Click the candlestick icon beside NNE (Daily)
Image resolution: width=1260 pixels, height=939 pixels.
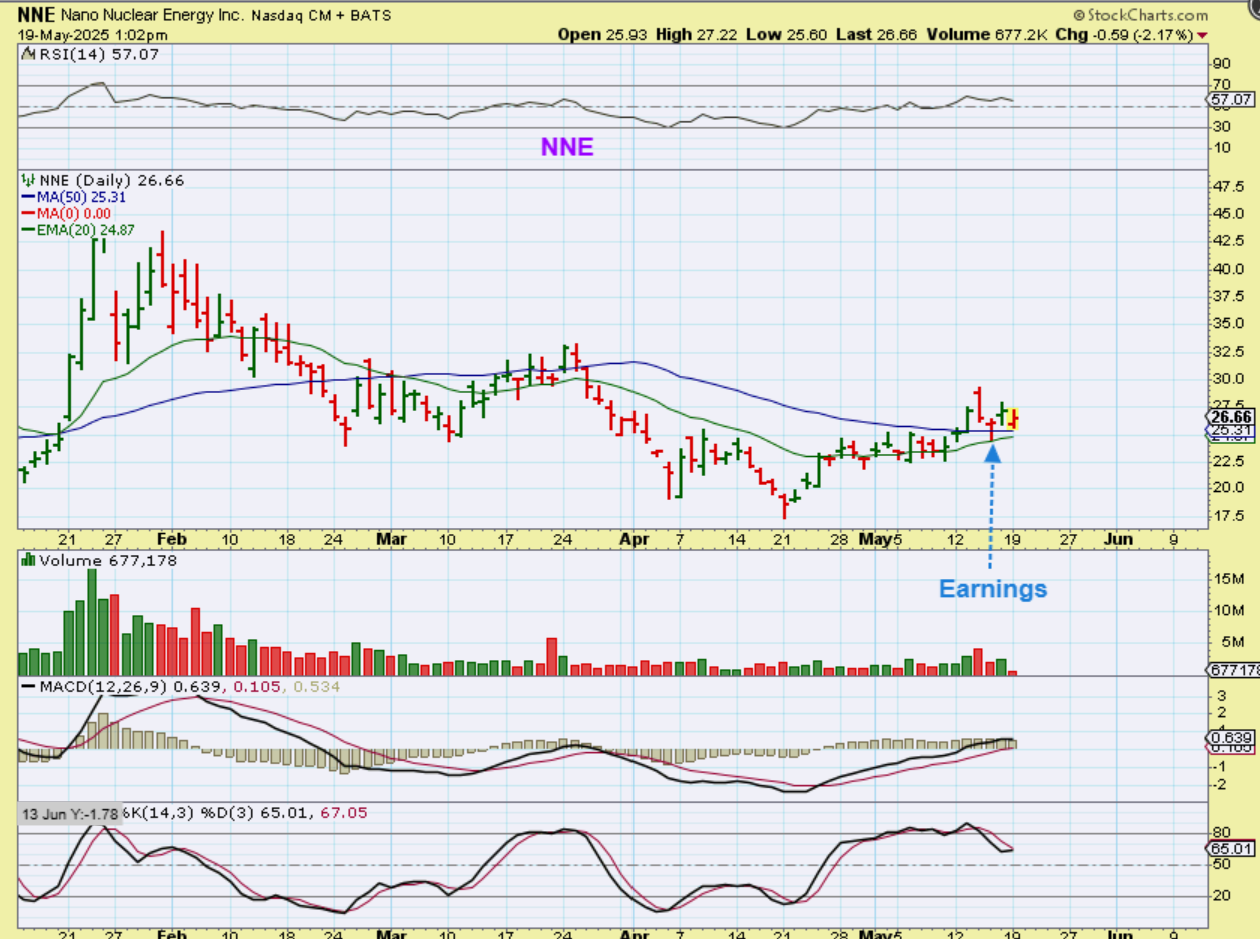(x=27, y=180)
